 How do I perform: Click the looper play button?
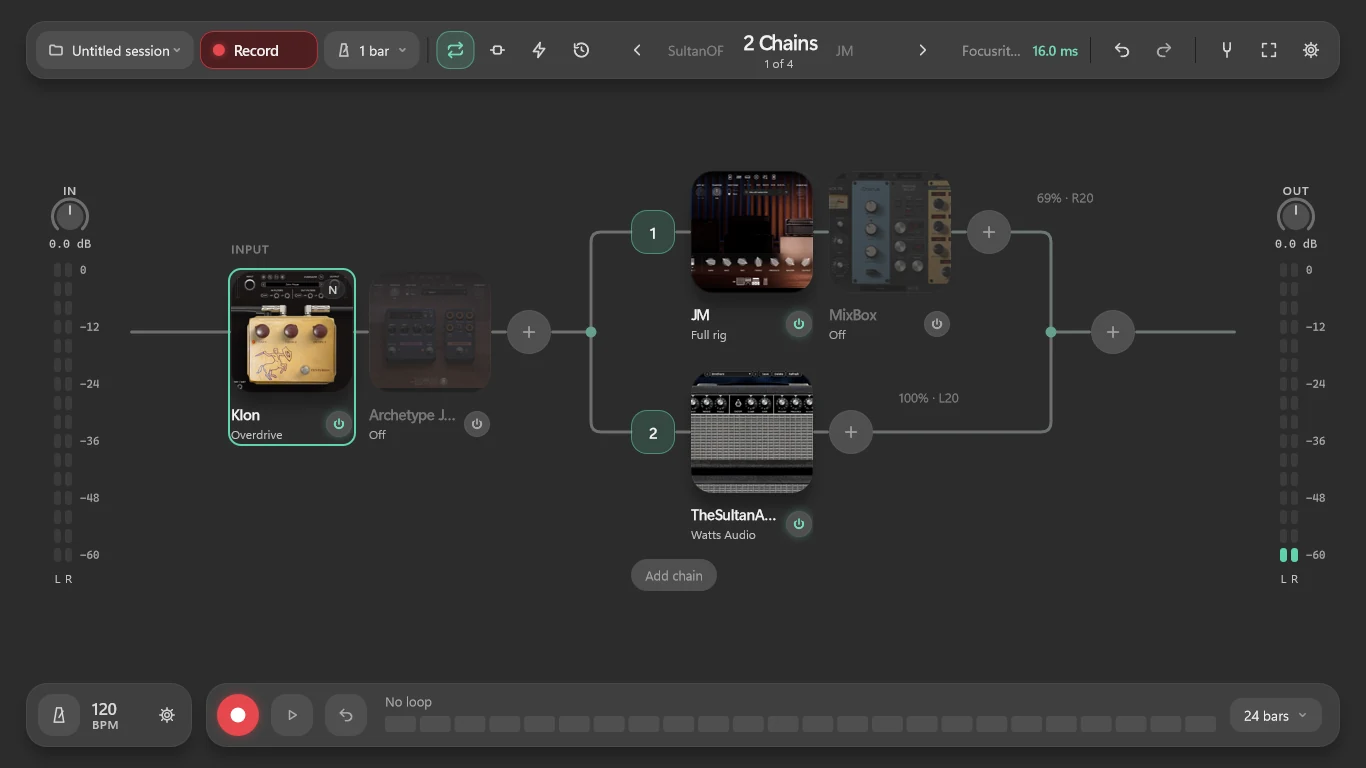point(292,715)
